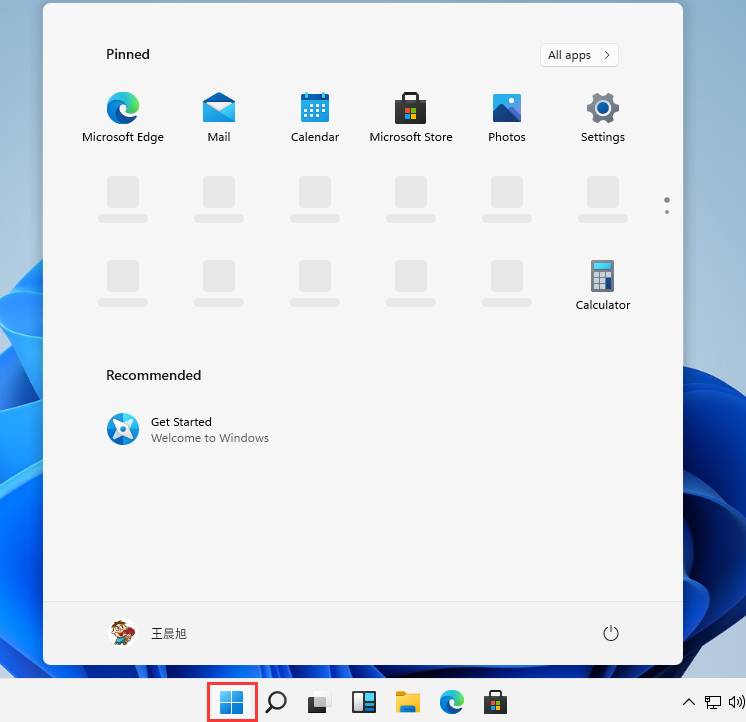Click the Windows Start button on taskbar
This screenshot has width=746, height=722.
tap(232, 702)
